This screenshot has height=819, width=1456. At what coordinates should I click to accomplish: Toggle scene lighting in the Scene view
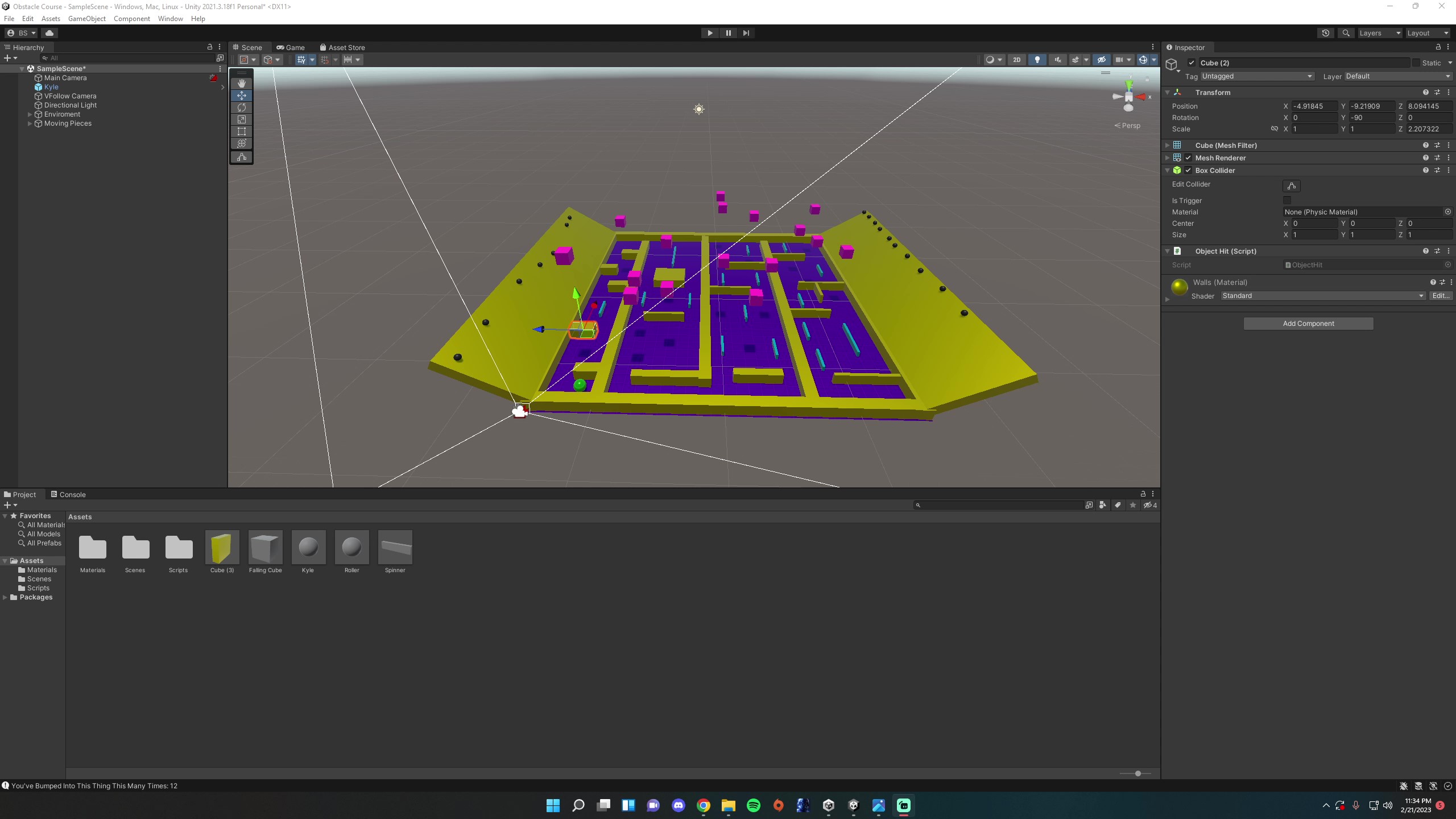click(1037, 59)
